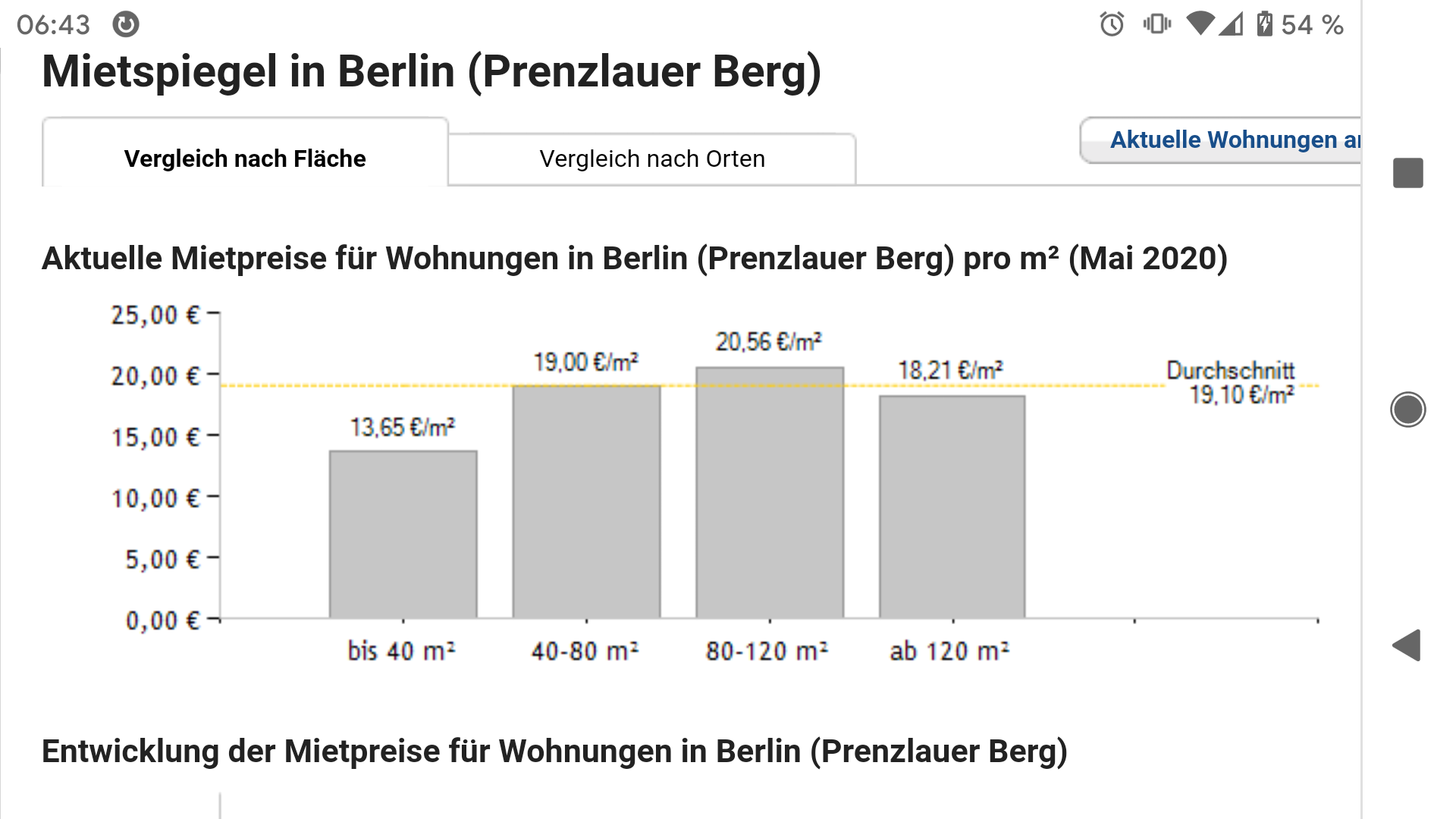Viewport: 1456px width, 819px height.
Task: Select the bis 40 m² bar
Action: click(403, 535)
